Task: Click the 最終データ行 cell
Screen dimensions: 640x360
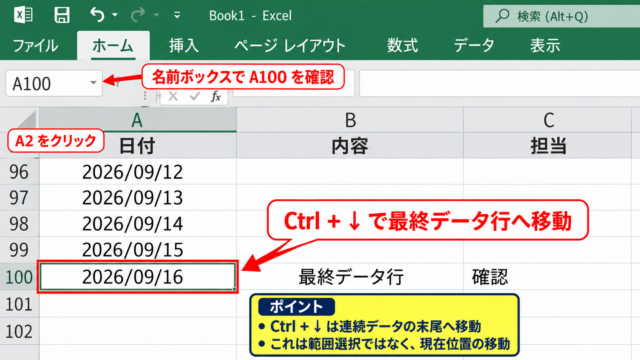Action: (x=350, y=277)
